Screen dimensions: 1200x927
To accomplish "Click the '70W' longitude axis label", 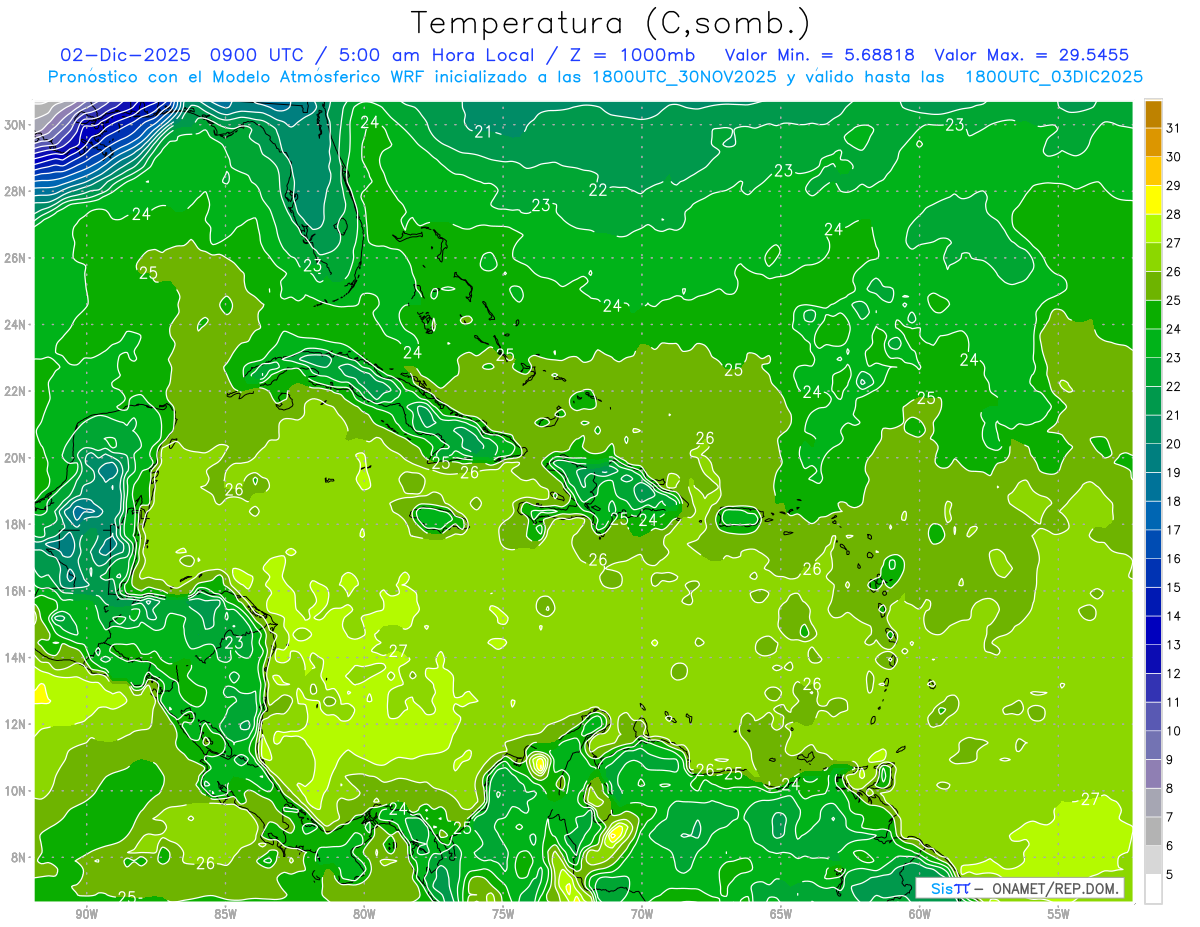I will click(x=642, y=914).
